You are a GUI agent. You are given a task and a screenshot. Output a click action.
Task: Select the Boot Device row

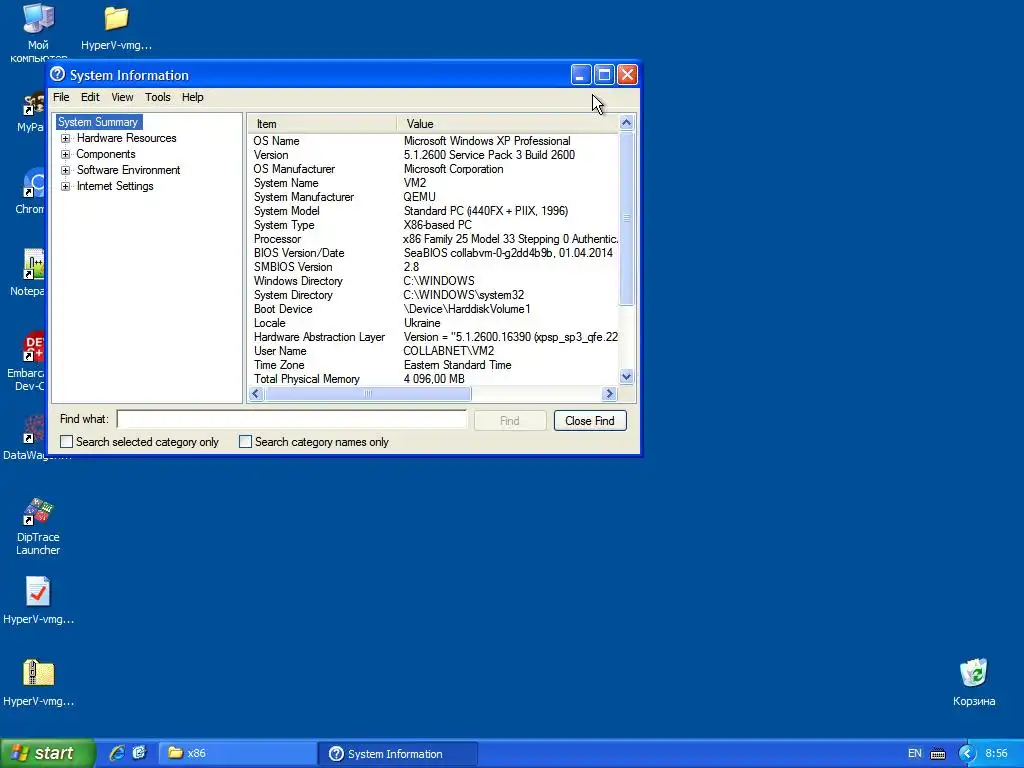(x=433, y=310)
